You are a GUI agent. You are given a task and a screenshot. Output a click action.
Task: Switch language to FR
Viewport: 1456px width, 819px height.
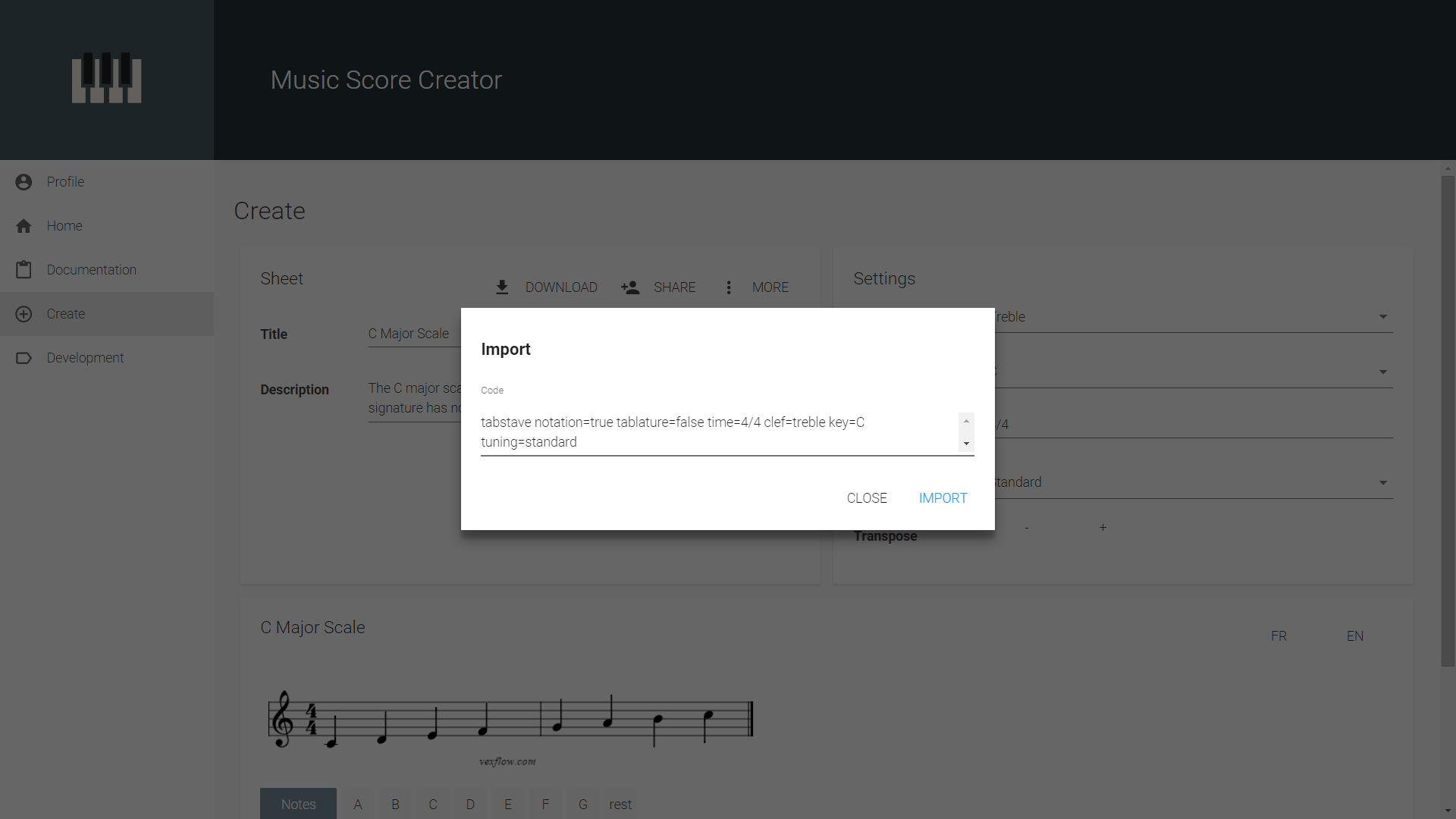[x=1279, y=635]
